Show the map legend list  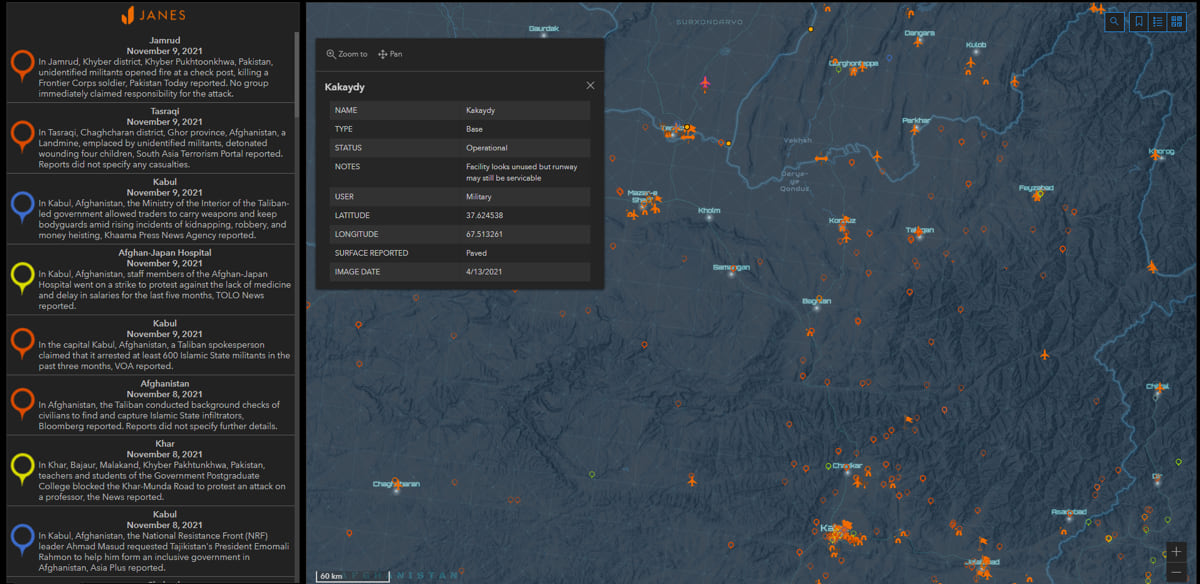[x=1157, y=21]
